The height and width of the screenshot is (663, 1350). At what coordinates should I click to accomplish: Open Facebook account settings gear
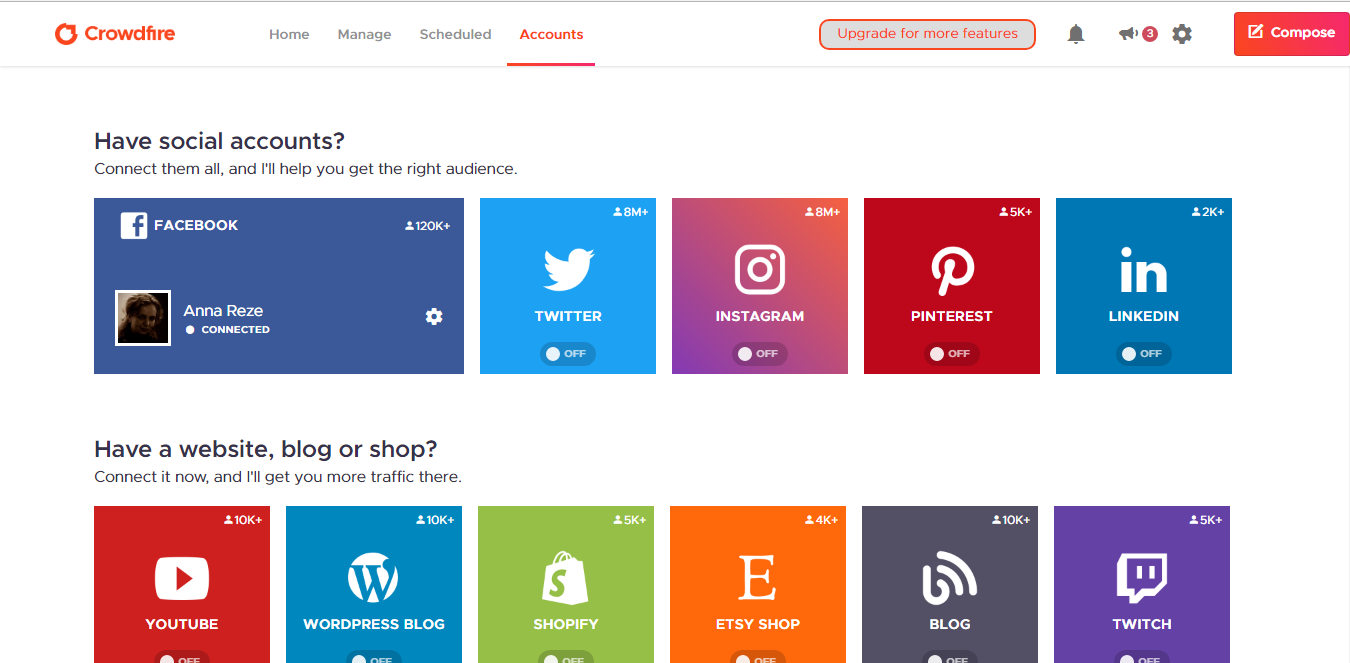tap(434, 316)
